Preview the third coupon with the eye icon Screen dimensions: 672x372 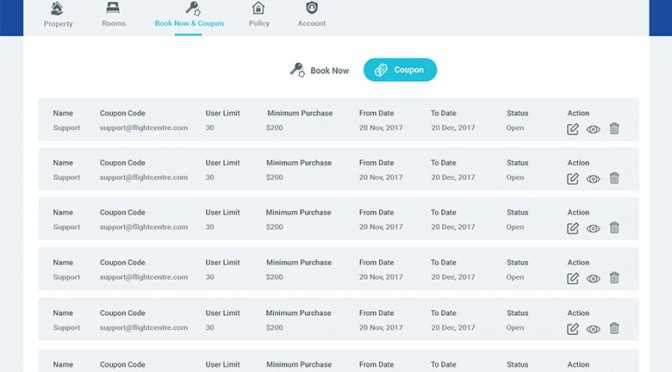tap(593, 228)
